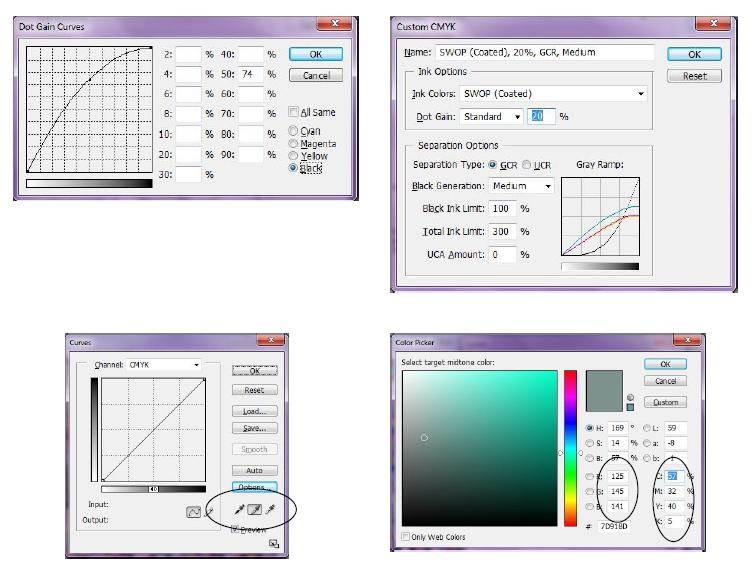Click the hex color field 7D918D
This screenshot has height=577, width=753.
[615, 526]
